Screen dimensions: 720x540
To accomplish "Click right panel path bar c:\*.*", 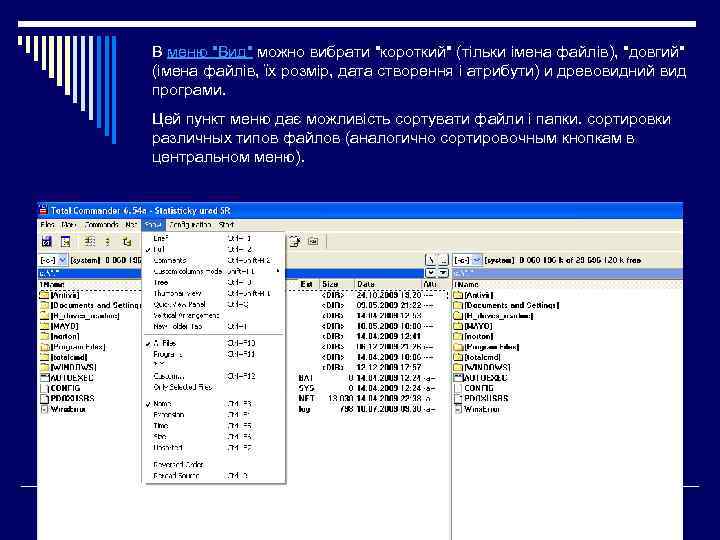I will coord(567,273).
